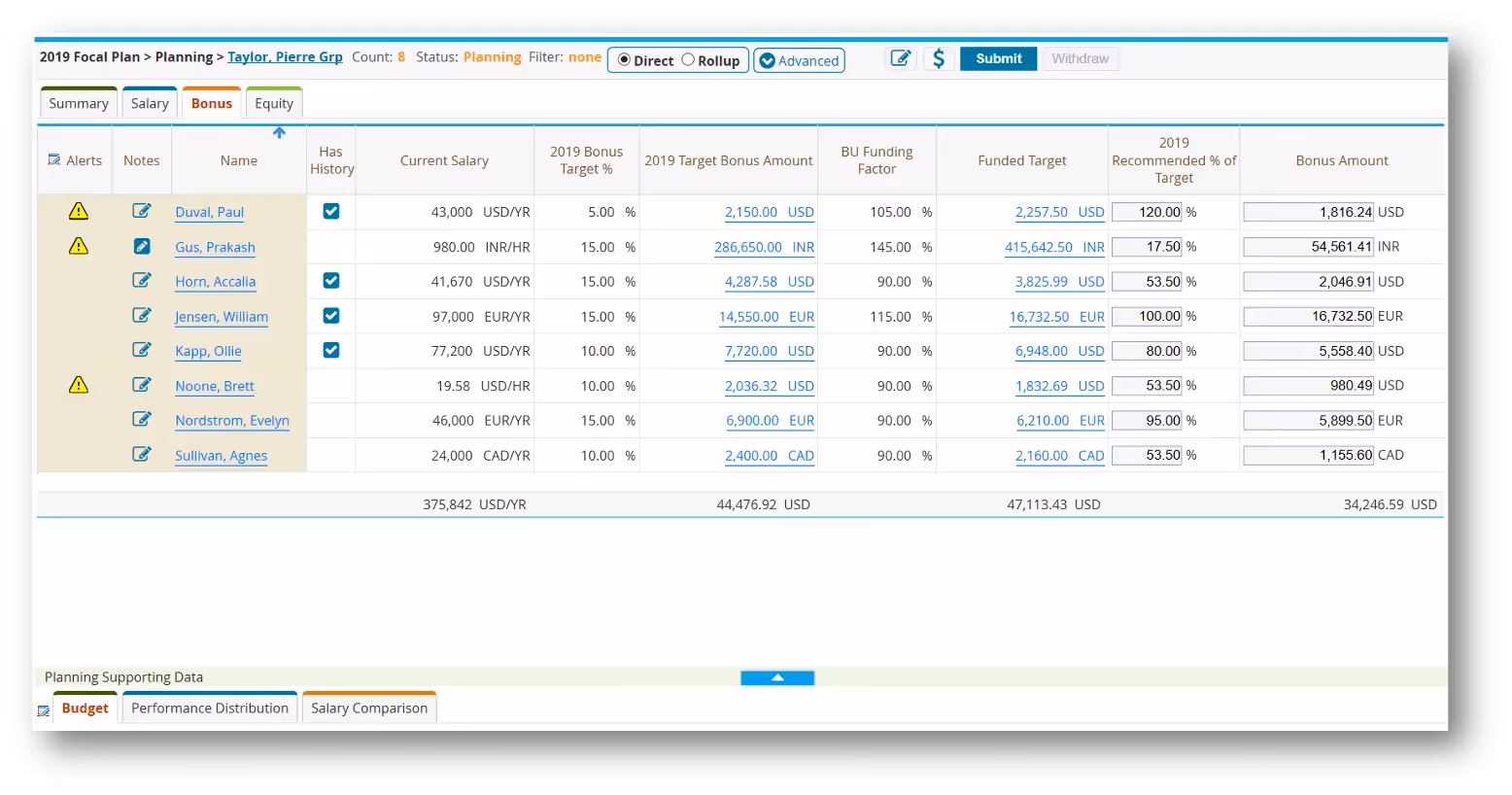
Task: Open the notes icon for Sullivan, Agnes
Action: click(142, 454)
